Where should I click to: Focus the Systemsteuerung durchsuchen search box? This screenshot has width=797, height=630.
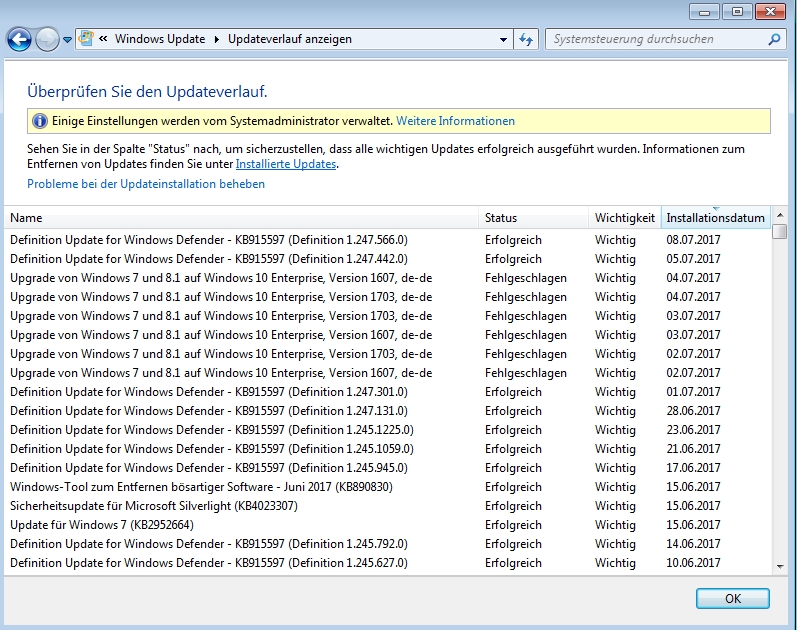point(657,39)
